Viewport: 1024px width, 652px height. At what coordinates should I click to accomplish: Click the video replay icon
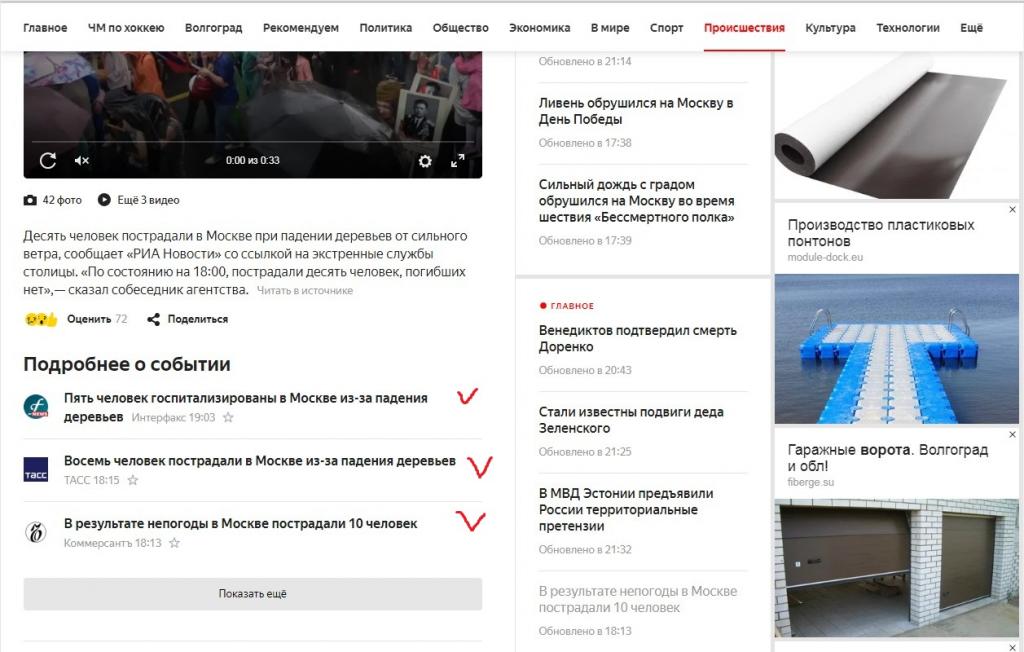[x=48, y=161]
